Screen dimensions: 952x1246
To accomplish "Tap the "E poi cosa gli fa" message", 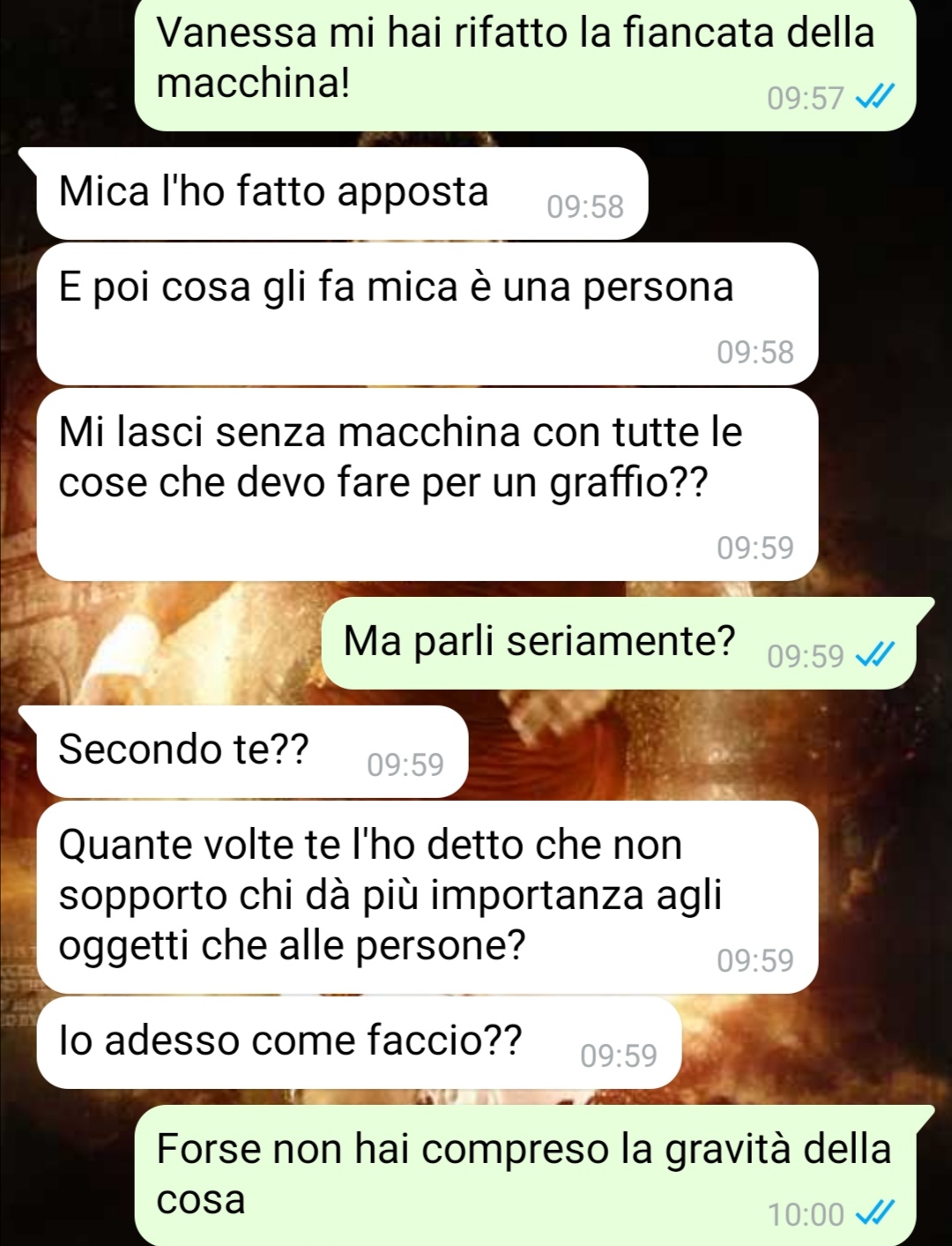I will [x=428, y=314].
